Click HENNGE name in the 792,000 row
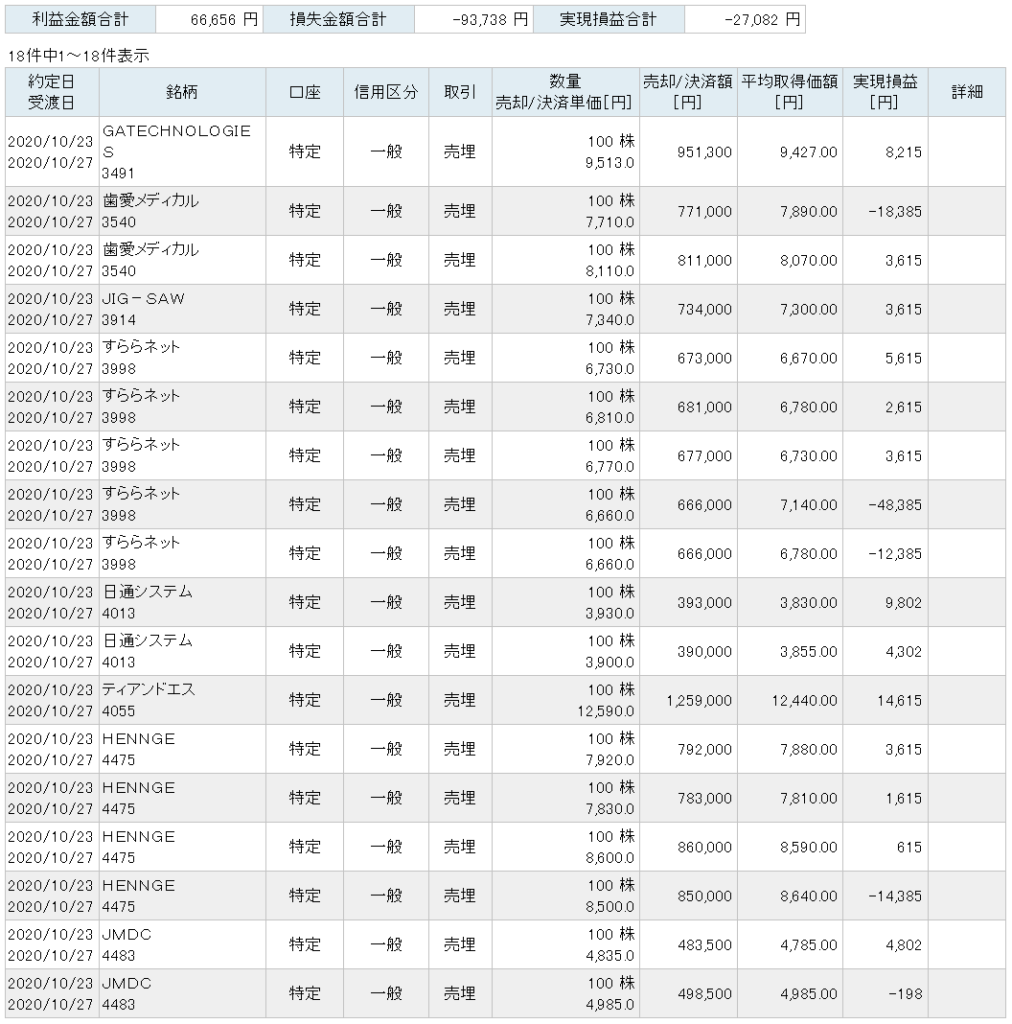This screenshot has height=1024, width=1012. (138, 739)
